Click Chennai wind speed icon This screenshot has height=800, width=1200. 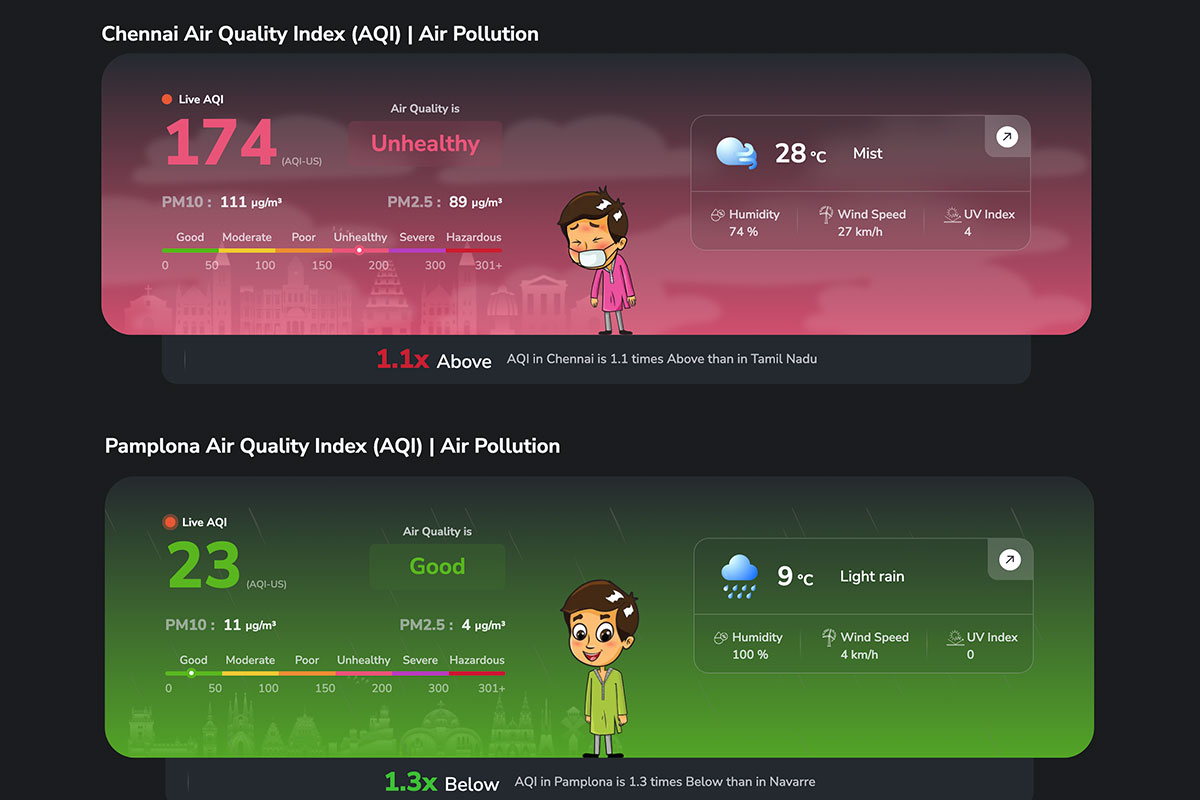(826, 214)
